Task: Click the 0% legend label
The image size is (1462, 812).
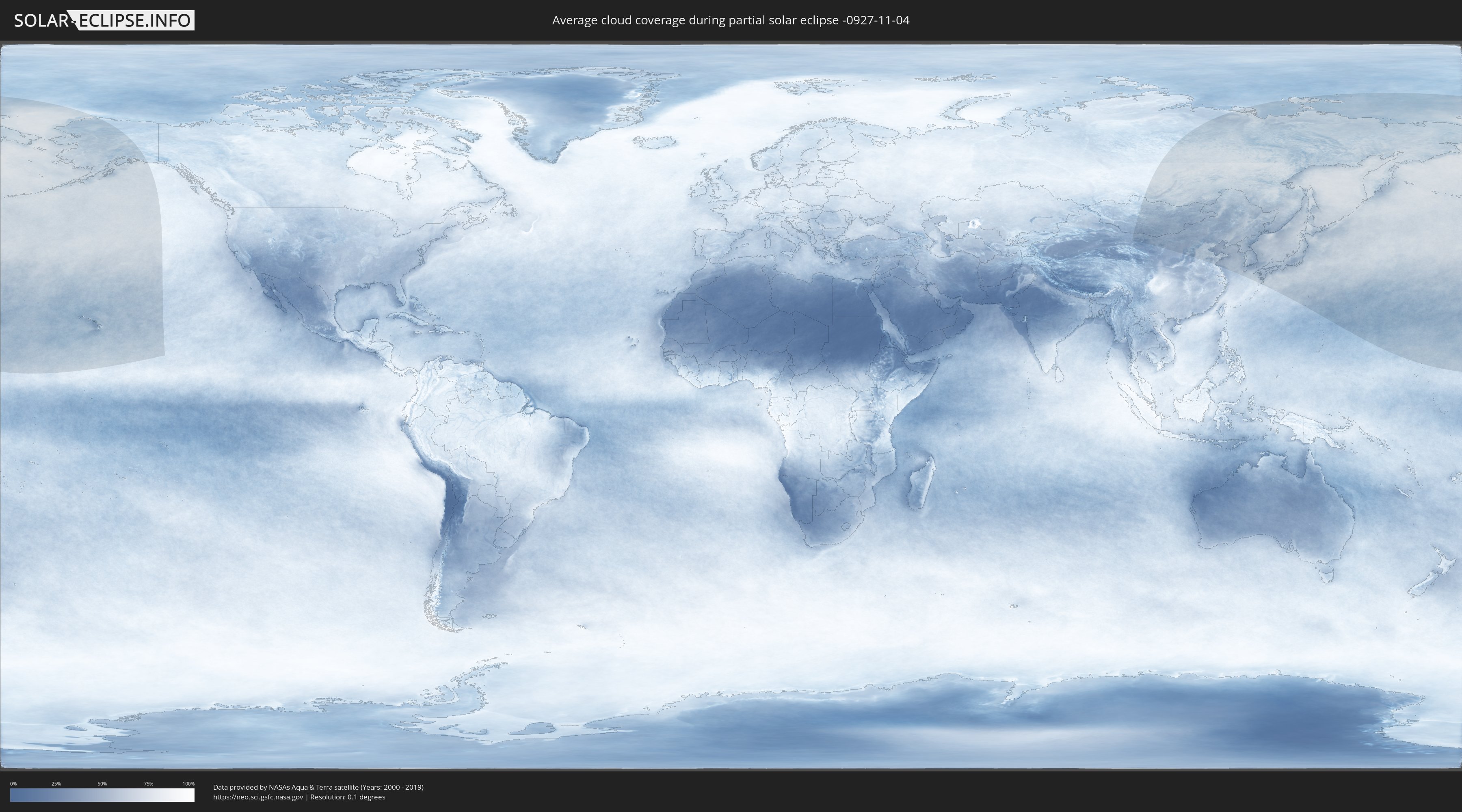Action: click(14, 784)
